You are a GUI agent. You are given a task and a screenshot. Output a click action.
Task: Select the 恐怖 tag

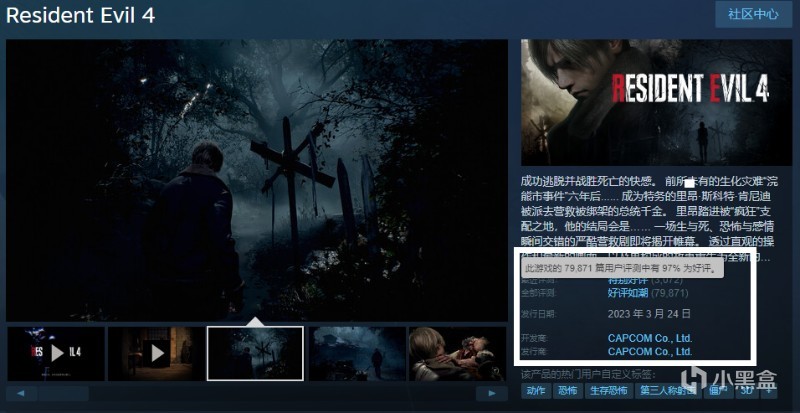click(x=567, y=391)
